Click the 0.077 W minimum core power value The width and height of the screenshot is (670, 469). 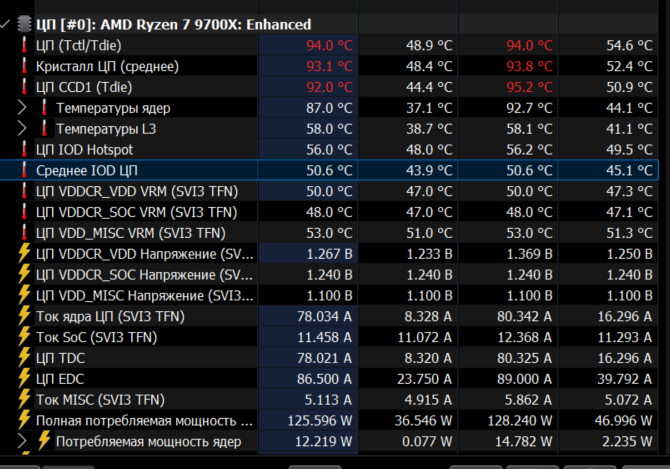click(427, 442)
